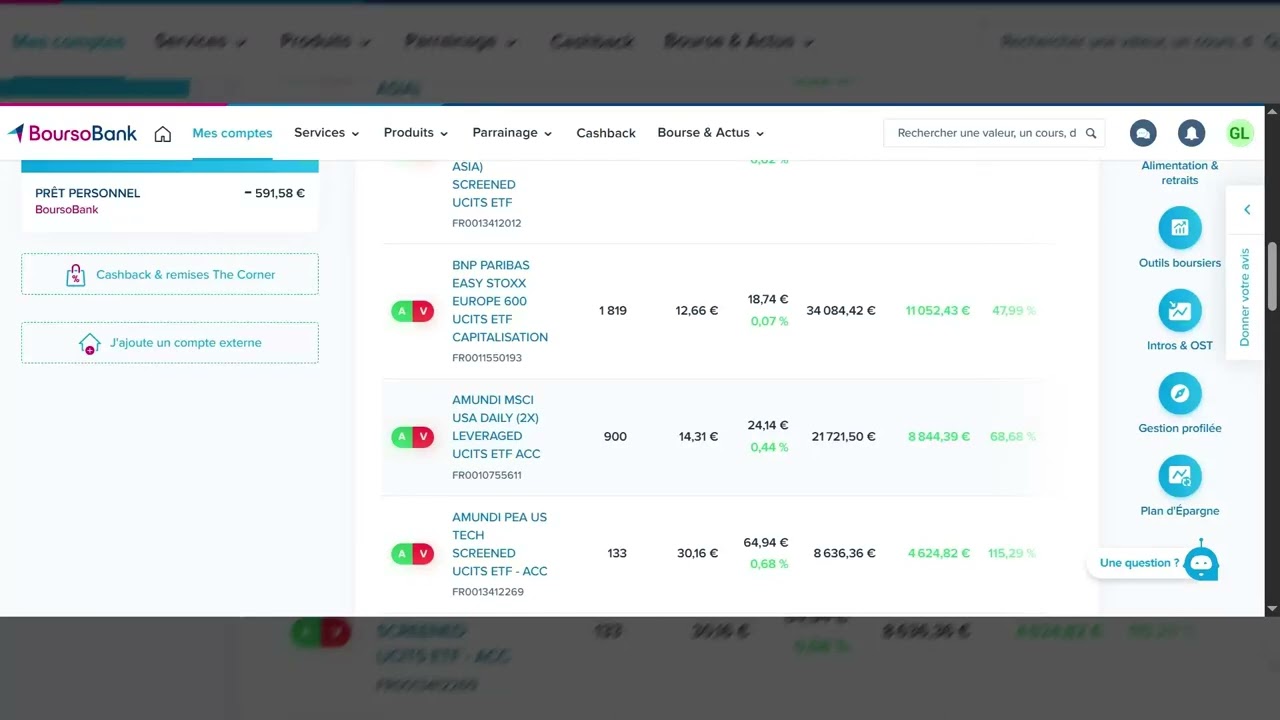
Task: Open Amundi PEA US Tech Screened ETF link
Action: (x=500, y=544)
